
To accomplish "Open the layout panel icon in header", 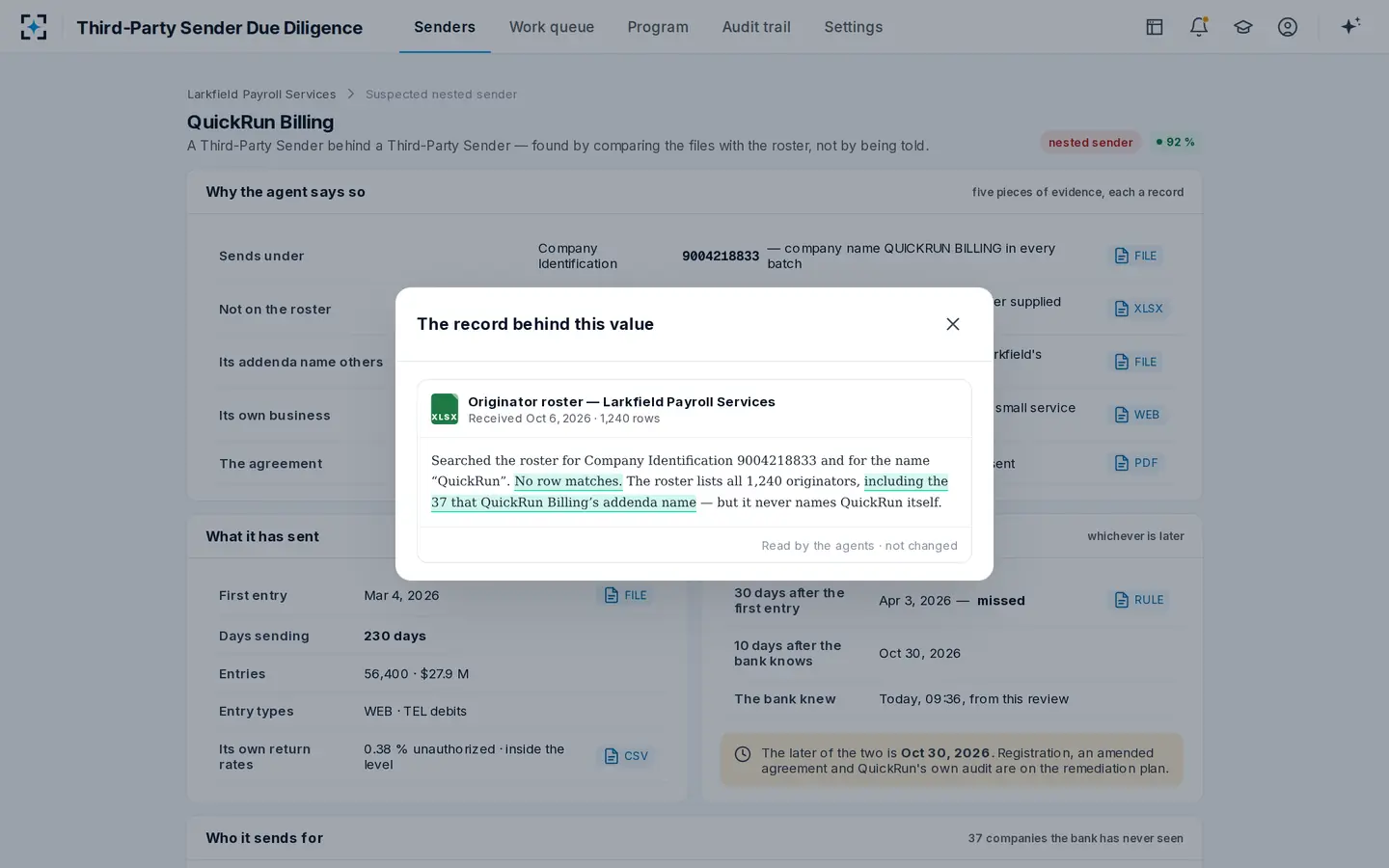I will coord(1154,27).
